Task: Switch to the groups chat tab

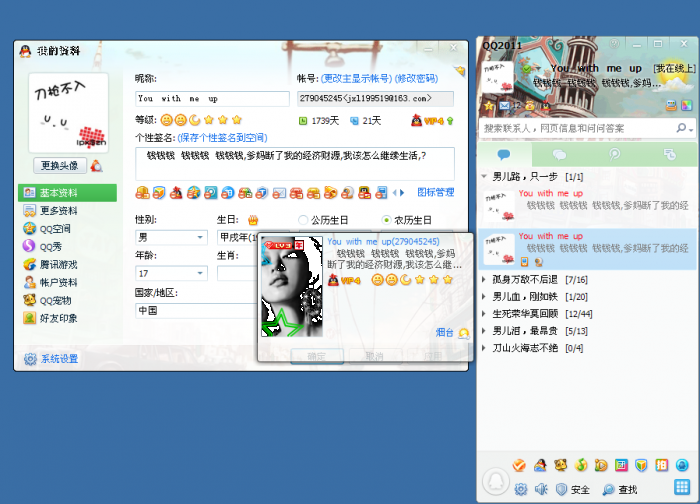Action: [x=559, y=154]
